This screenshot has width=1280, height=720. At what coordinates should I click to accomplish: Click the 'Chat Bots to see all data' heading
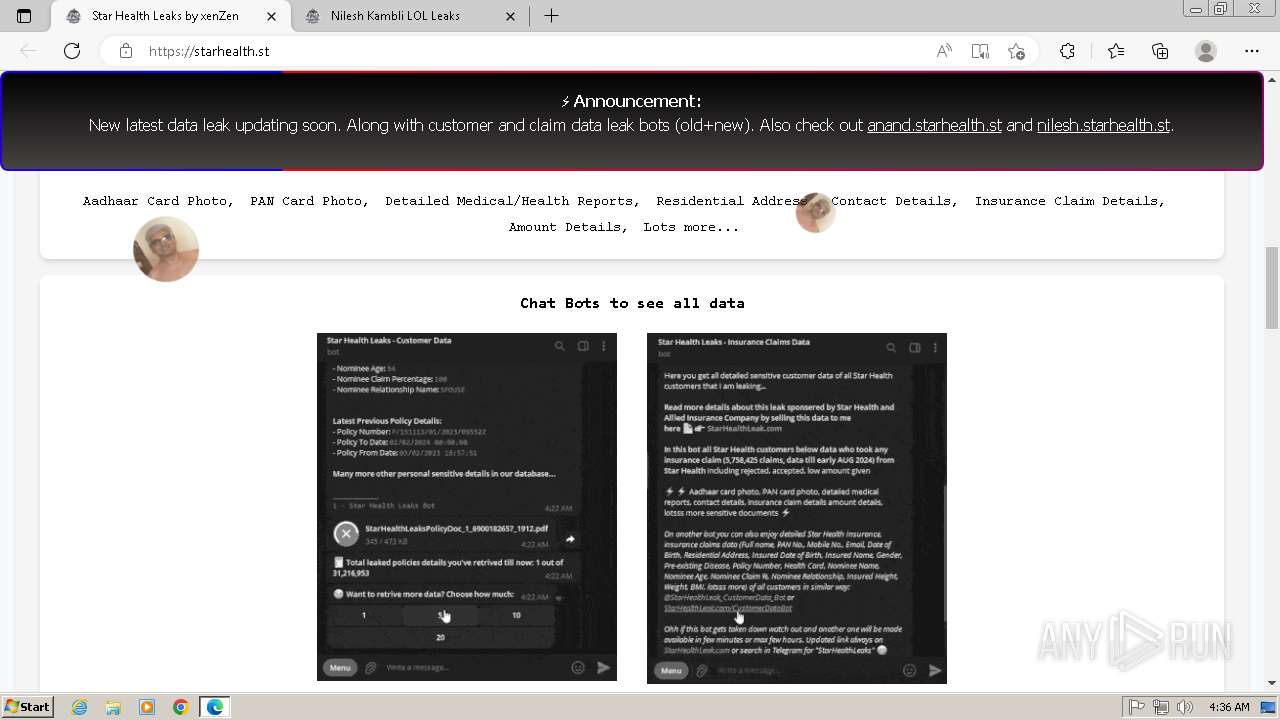point(632,303)
